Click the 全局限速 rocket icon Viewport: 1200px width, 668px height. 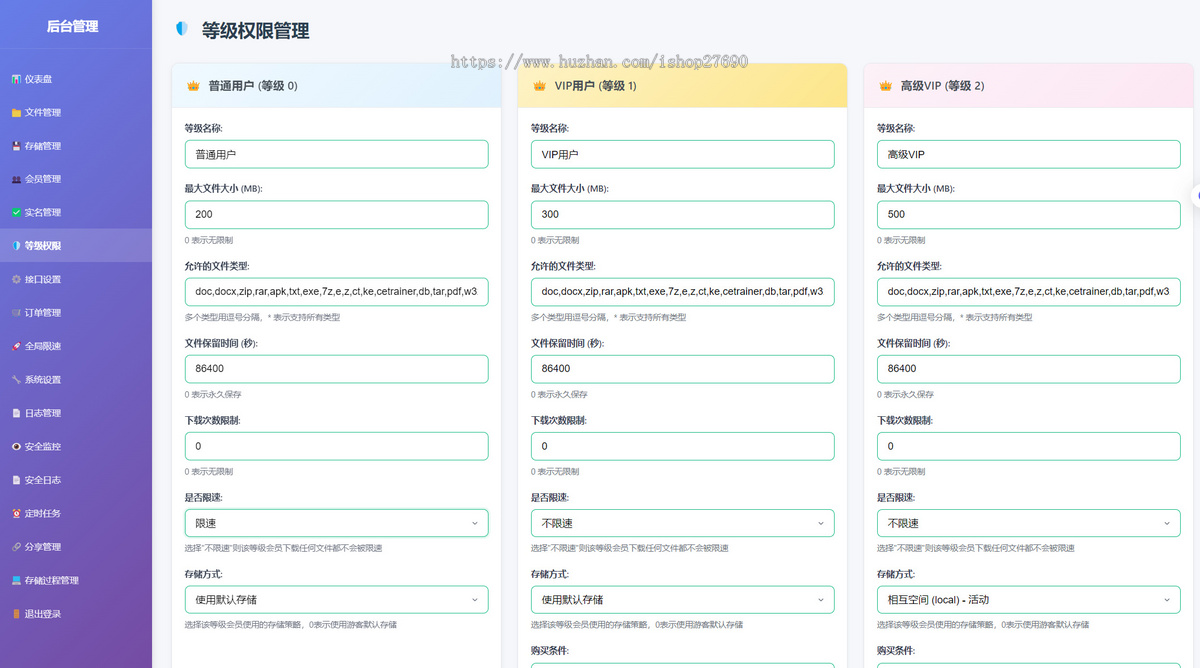coord(16,346)
